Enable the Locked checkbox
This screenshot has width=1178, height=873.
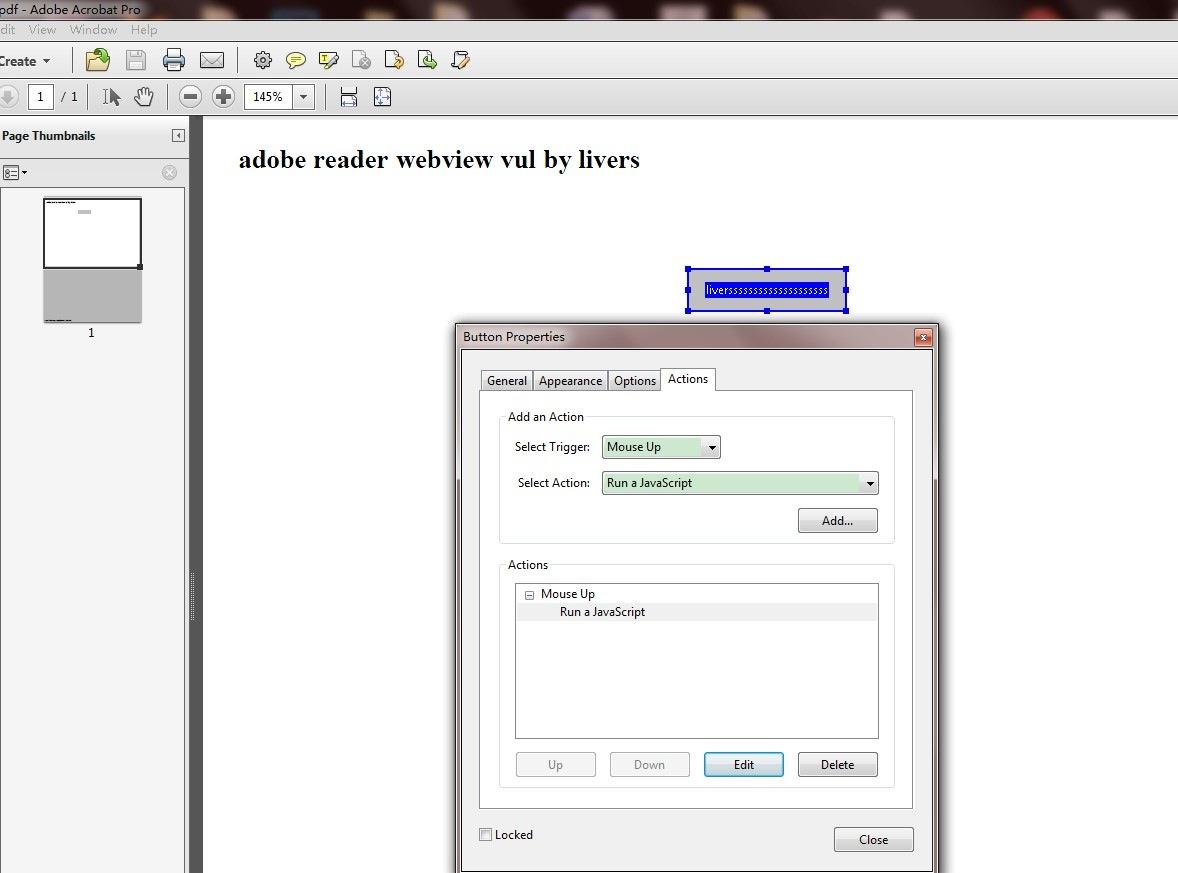click(x=486, y=835)
